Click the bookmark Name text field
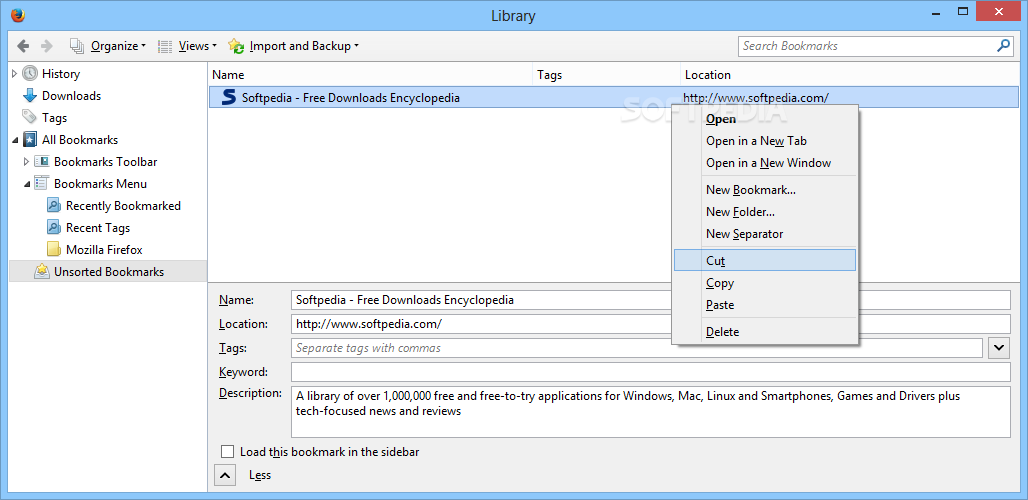Image resolution: width=1028 pixels, height=500 pixels. (650, 300)
